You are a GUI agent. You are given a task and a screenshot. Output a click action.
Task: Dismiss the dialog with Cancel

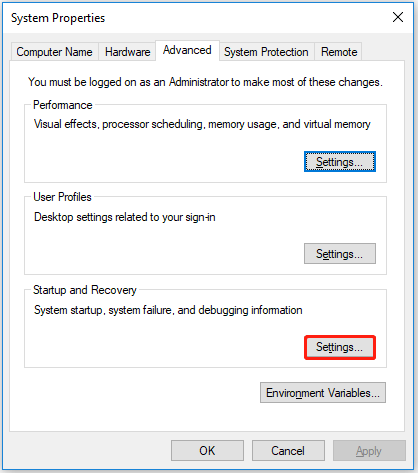(x=288, y=451)
